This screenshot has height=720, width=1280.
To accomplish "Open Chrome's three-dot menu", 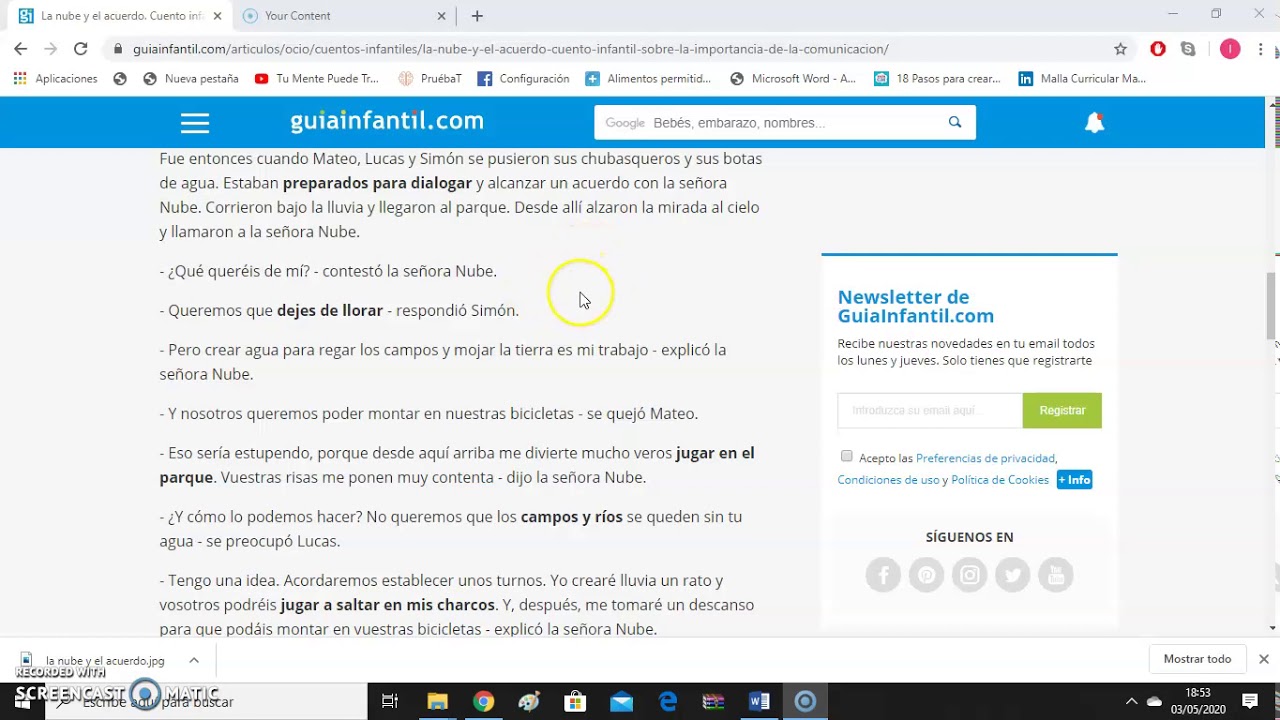I will [1260, 49].
